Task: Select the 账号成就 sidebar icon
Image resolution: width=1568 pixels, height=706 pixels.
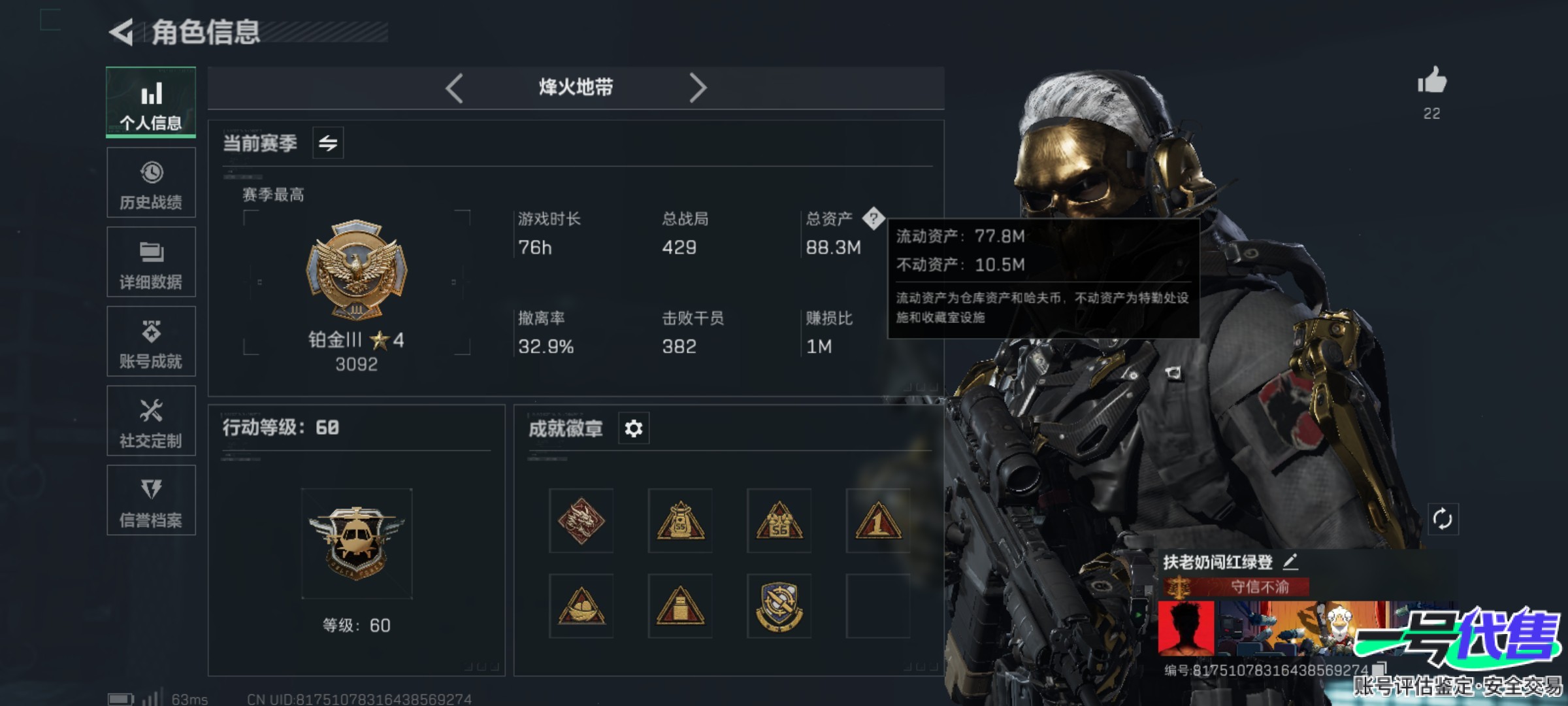Action: (x=151, y=341)
